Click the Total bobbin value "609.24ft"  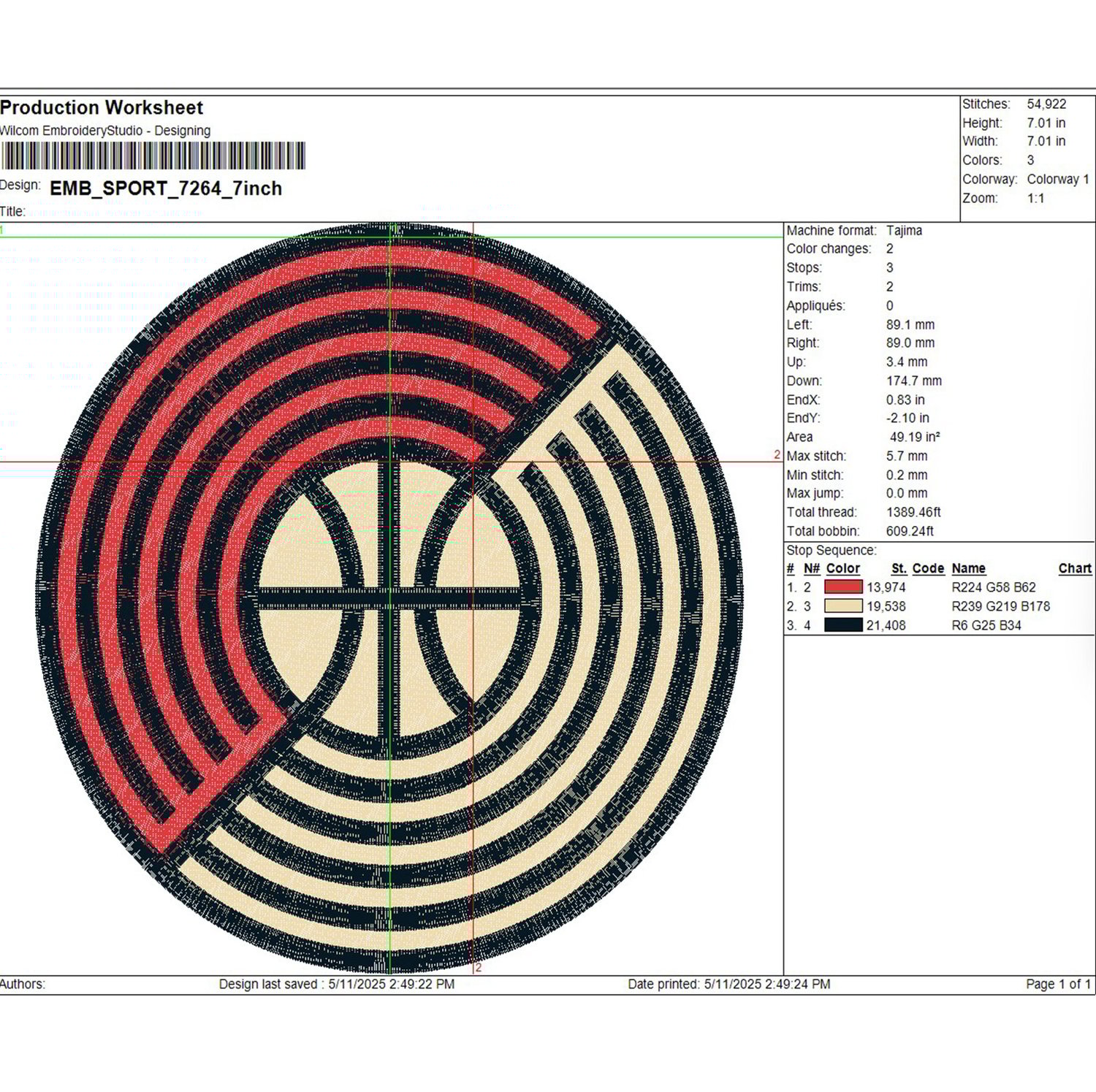(x=910, y=531)
